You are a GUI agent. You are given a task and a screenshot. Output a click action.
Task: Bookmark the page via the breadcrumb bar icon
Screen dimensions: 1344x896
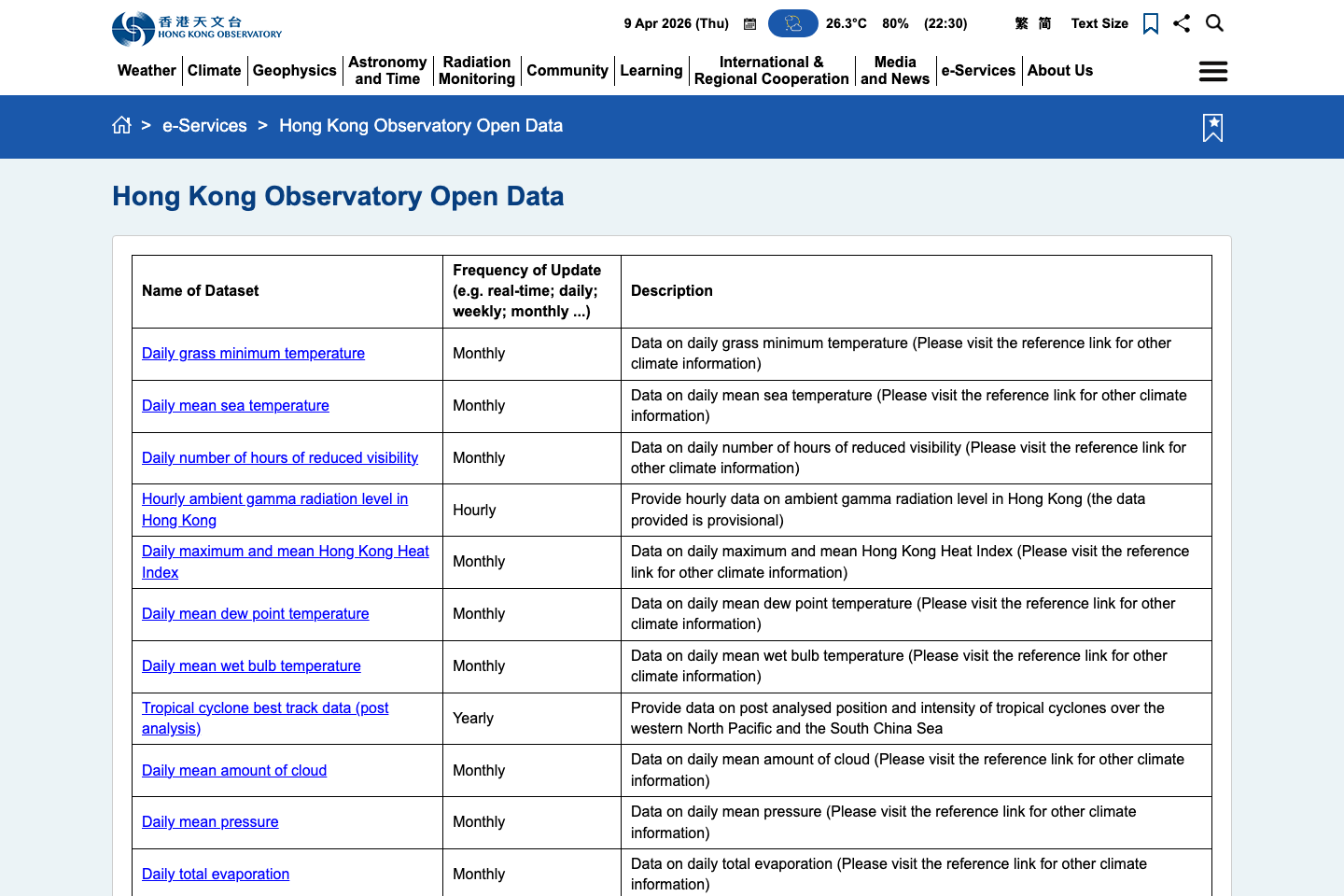(1212, 128)
